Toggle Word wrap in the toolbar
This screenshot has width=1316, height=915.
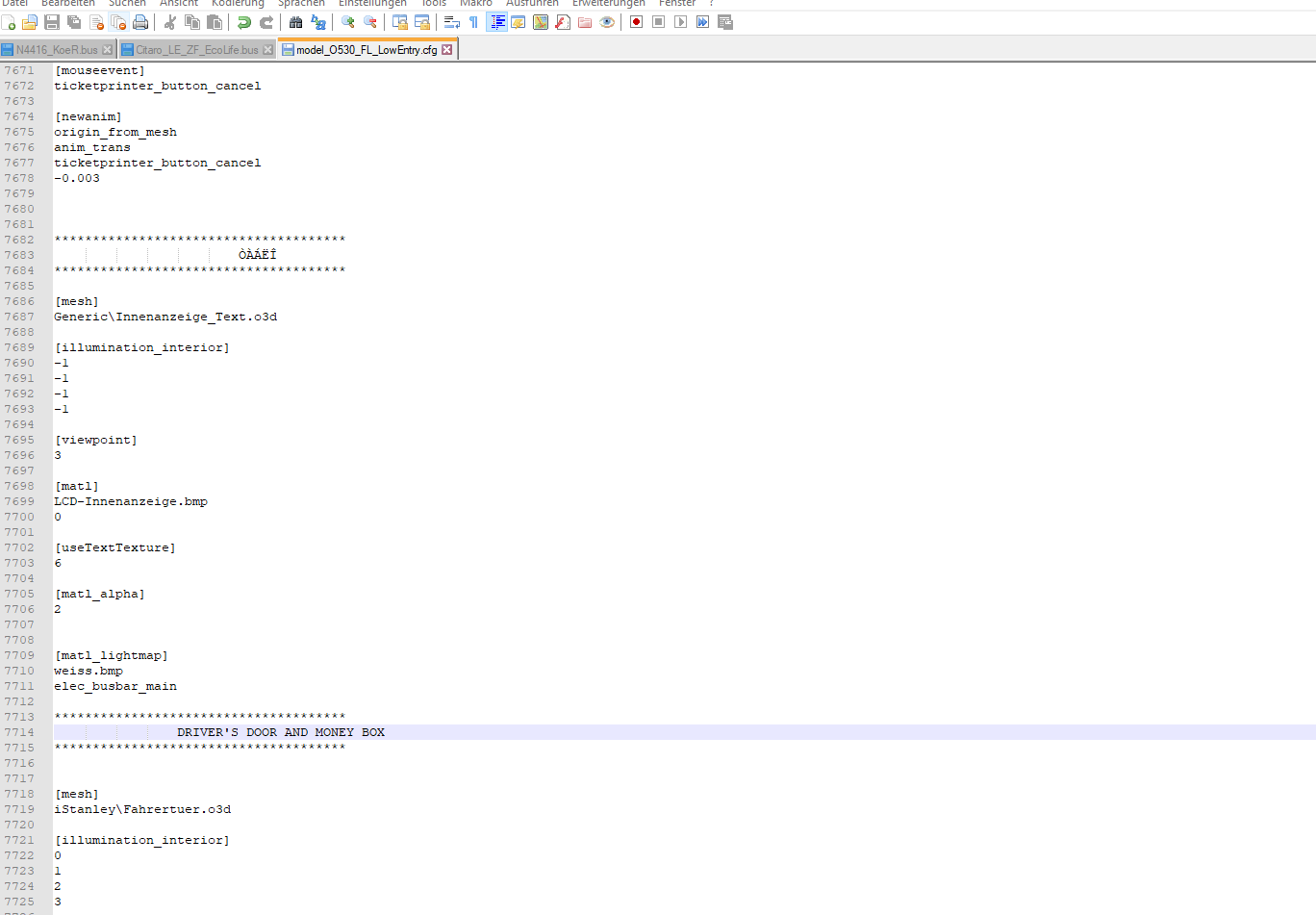pyautogui.click(x=452, y=22)
